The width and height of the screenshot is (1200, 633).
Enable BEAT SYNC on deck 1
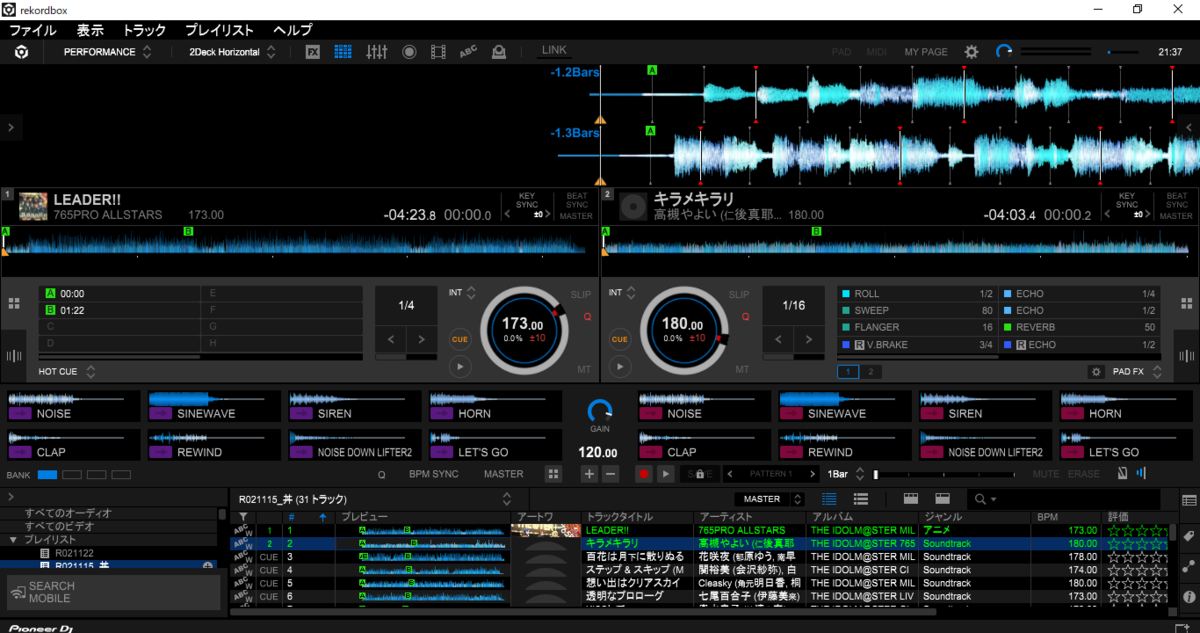pos(578,200)
